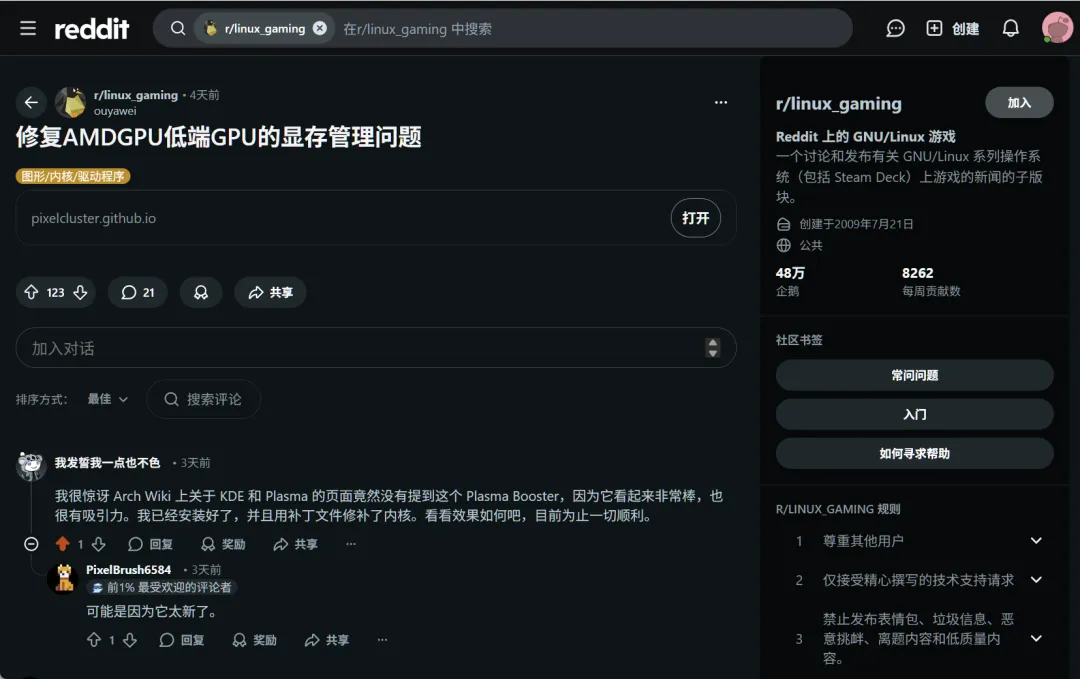The width and height of the screenshot is (1080, 679).
Task: Open the 最佳 sort order dropdown
Action: pos(107,399)
